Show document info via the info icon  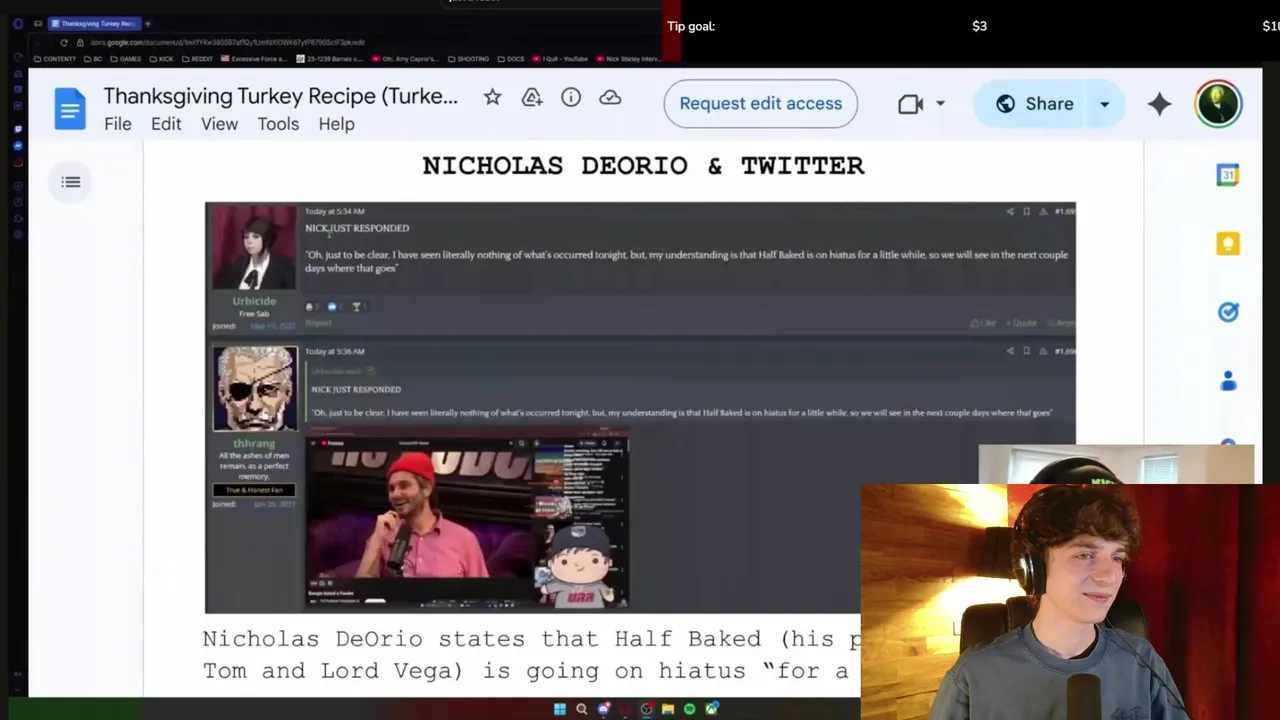571,97
